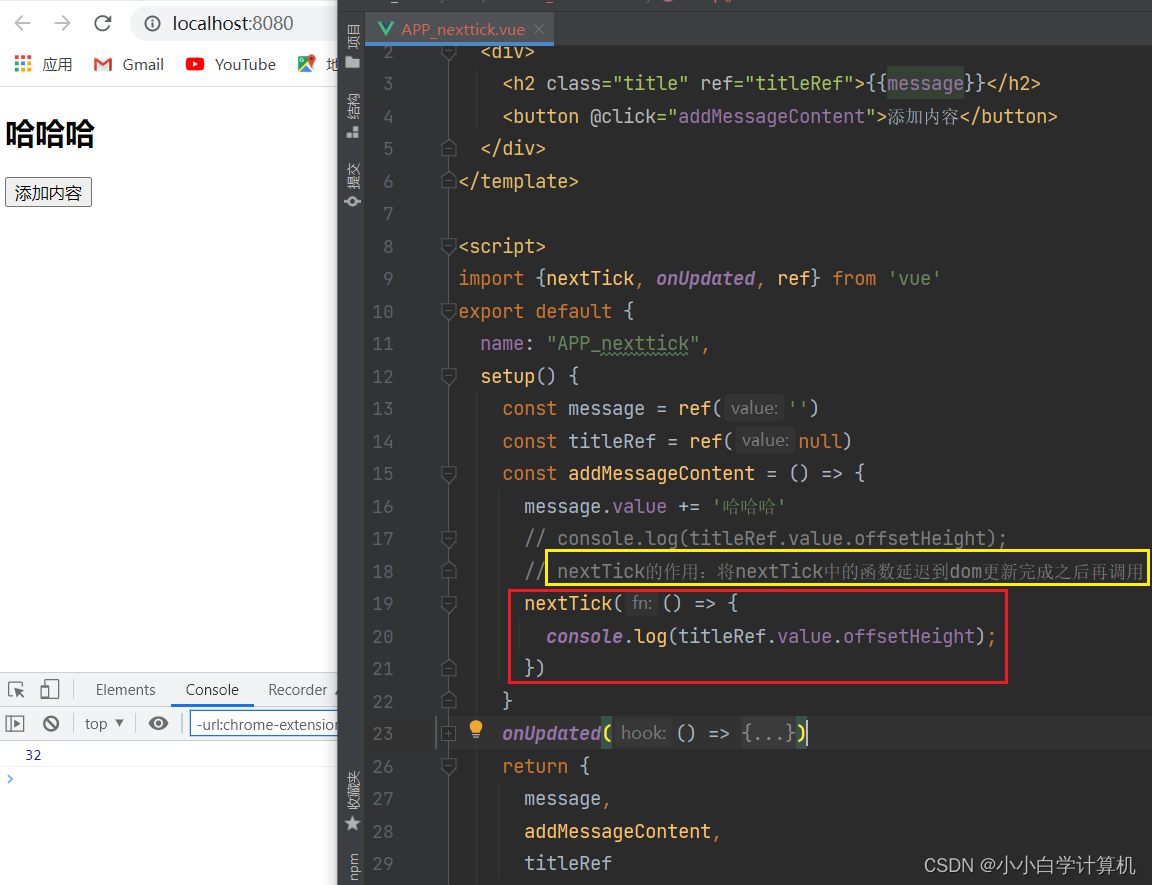1152x885 pixels.
Task: Open the Apps grid bookmark icon
Action: (23, 64)
